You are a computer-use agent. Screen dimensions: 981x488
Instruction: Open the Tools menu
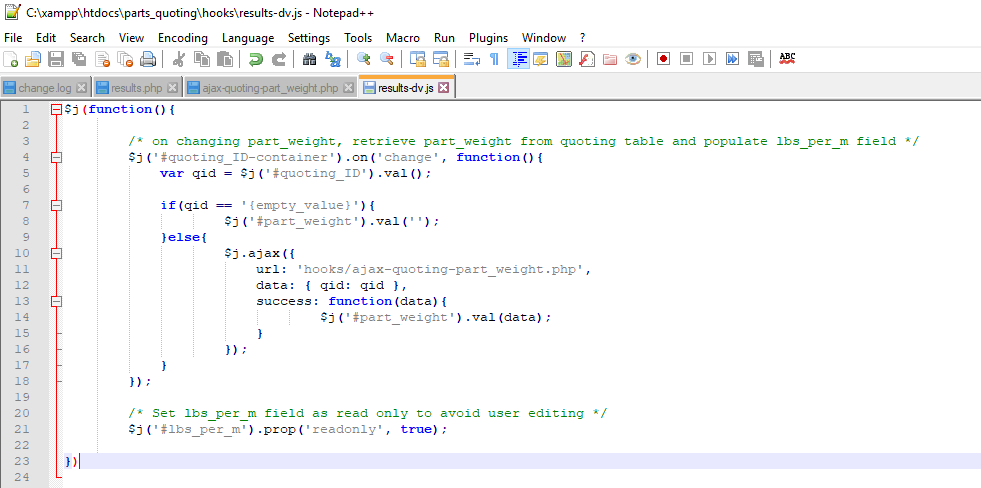[x=358, y=38]
